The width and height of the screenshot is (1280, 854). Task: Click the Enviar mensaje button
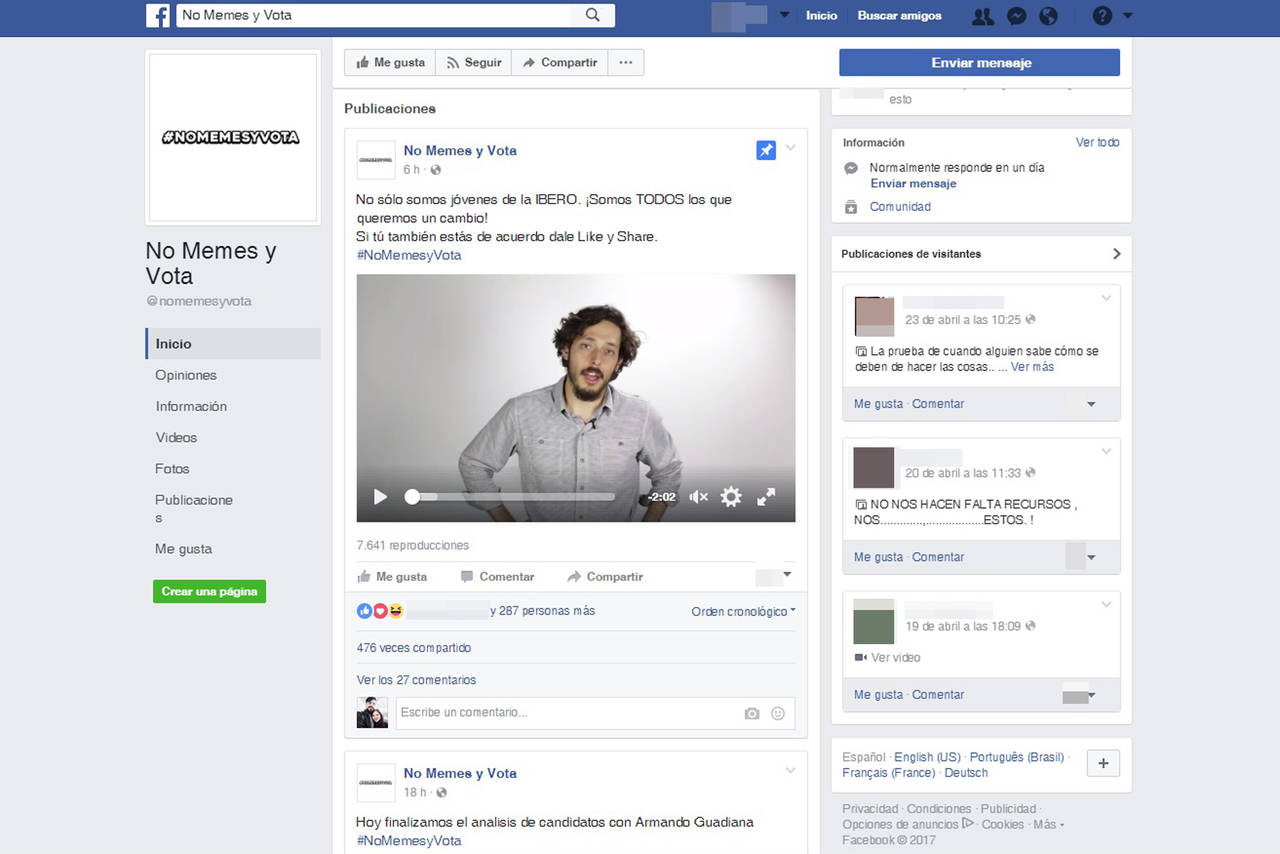coord(979,63)
